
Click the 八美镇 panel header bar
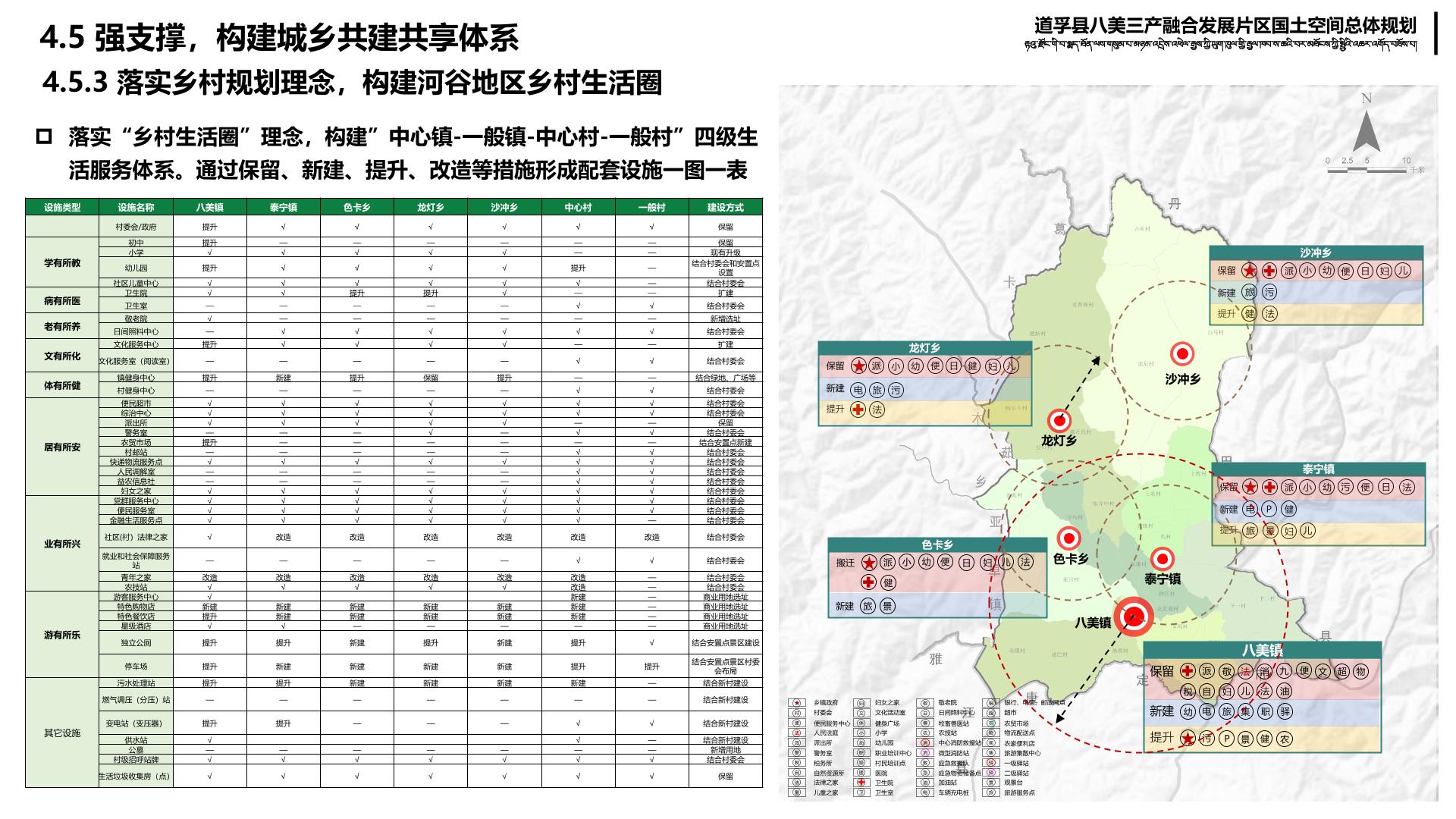pyautogui.click(x=1263, y=650)
